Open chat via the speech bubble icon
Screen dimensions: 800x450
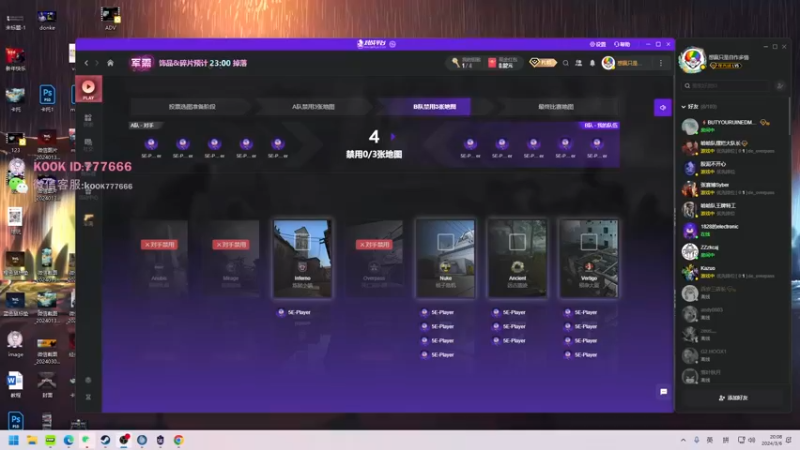pos(663,392)
